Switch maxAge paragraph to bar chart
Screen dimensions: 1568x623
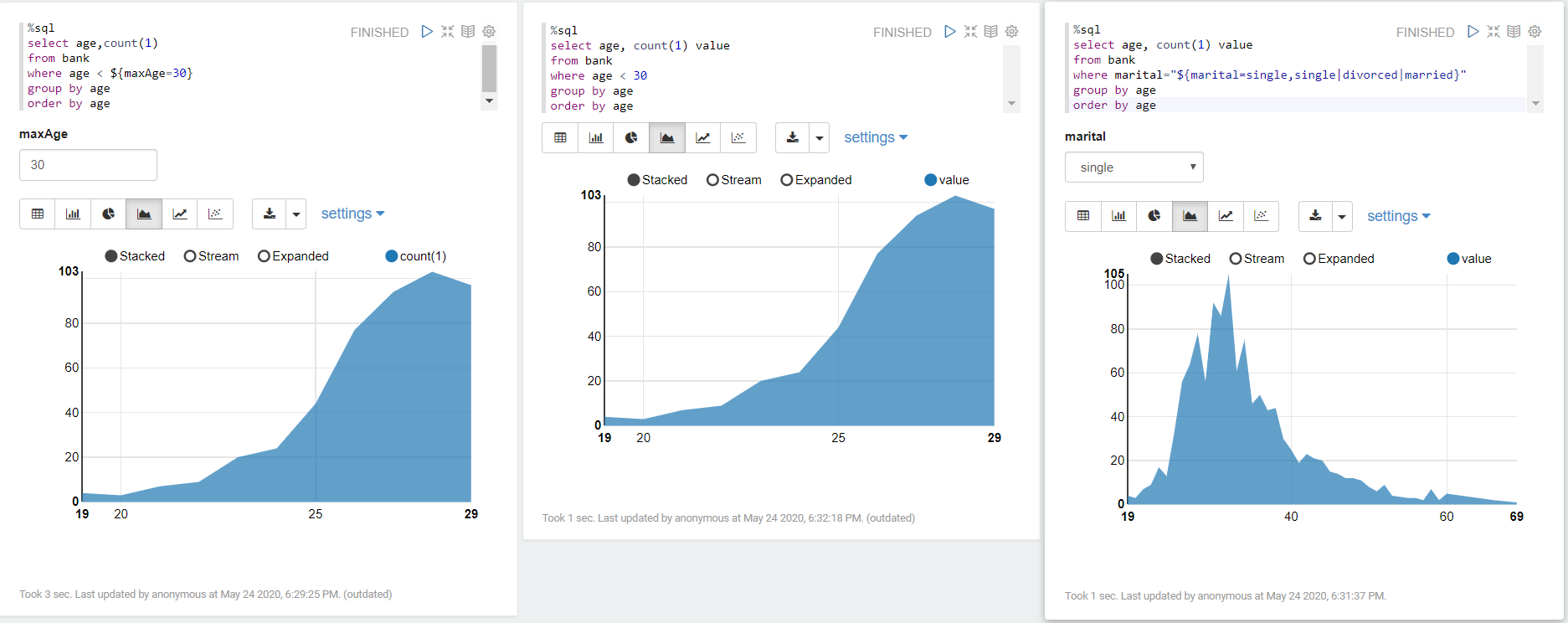73,214
